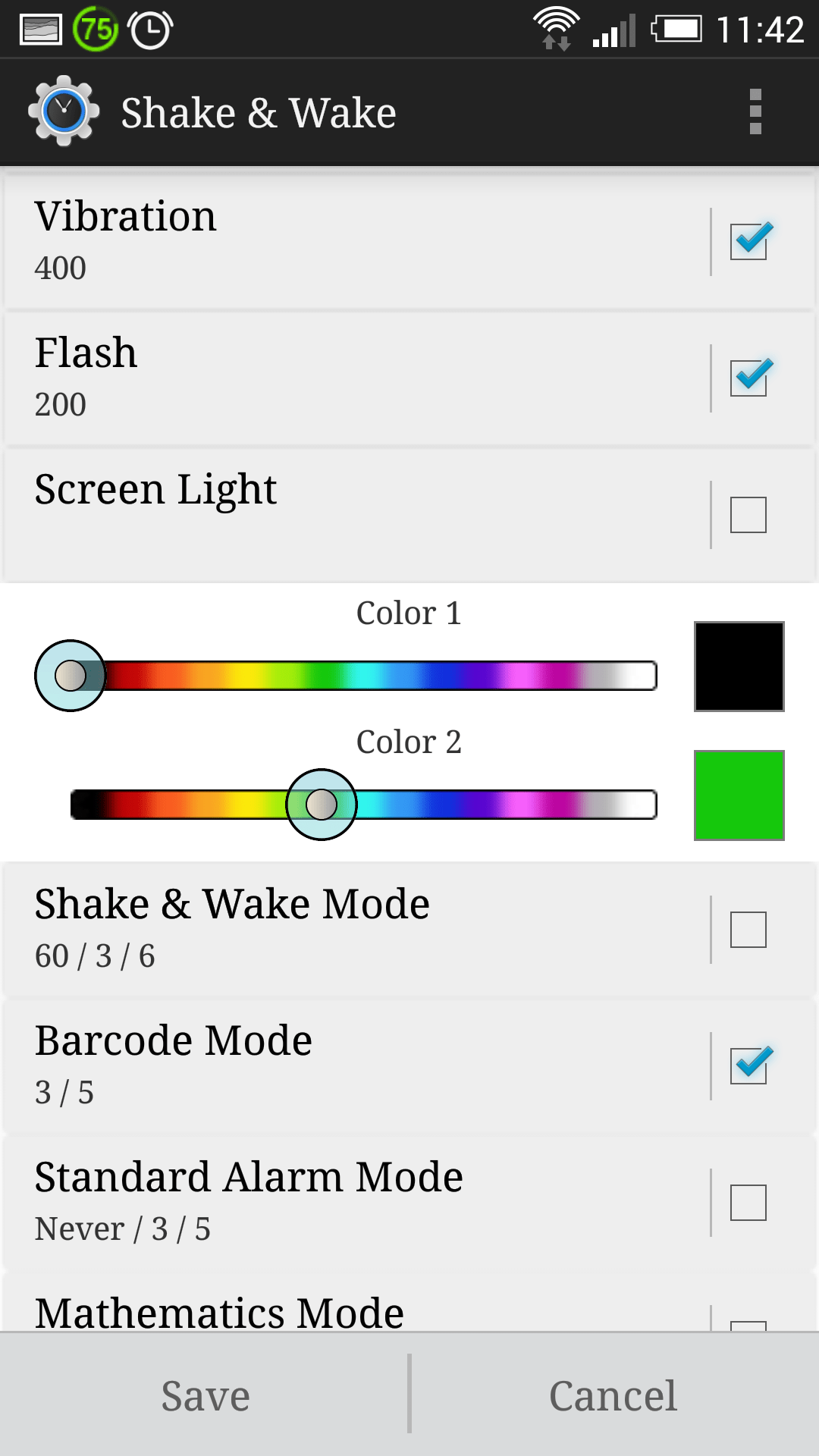
Task: Tap the picture notification icon in status bar
Action: (x=40, y=30)
